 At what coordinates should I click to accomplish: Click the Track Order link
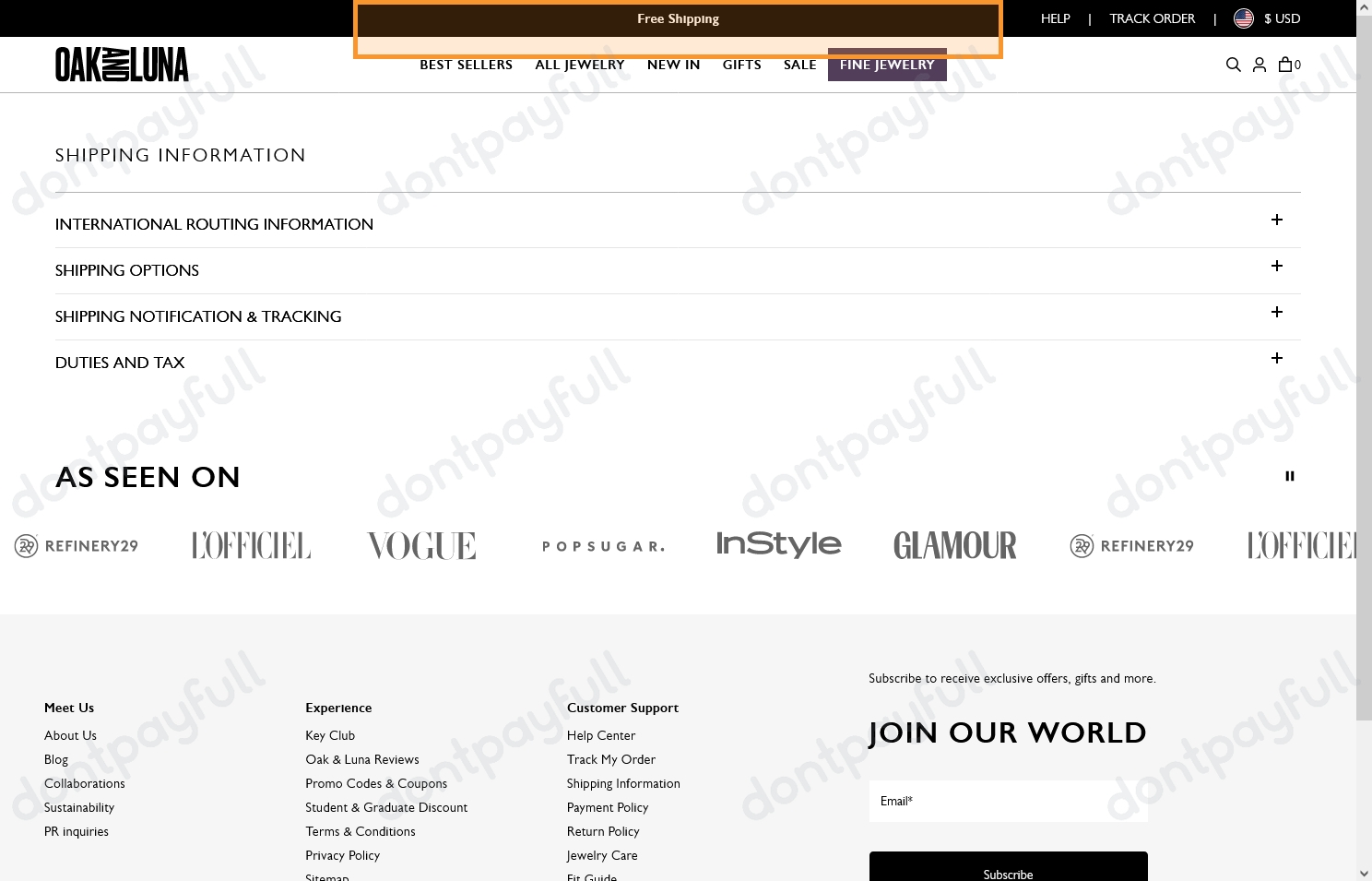tap(1152, 18)
